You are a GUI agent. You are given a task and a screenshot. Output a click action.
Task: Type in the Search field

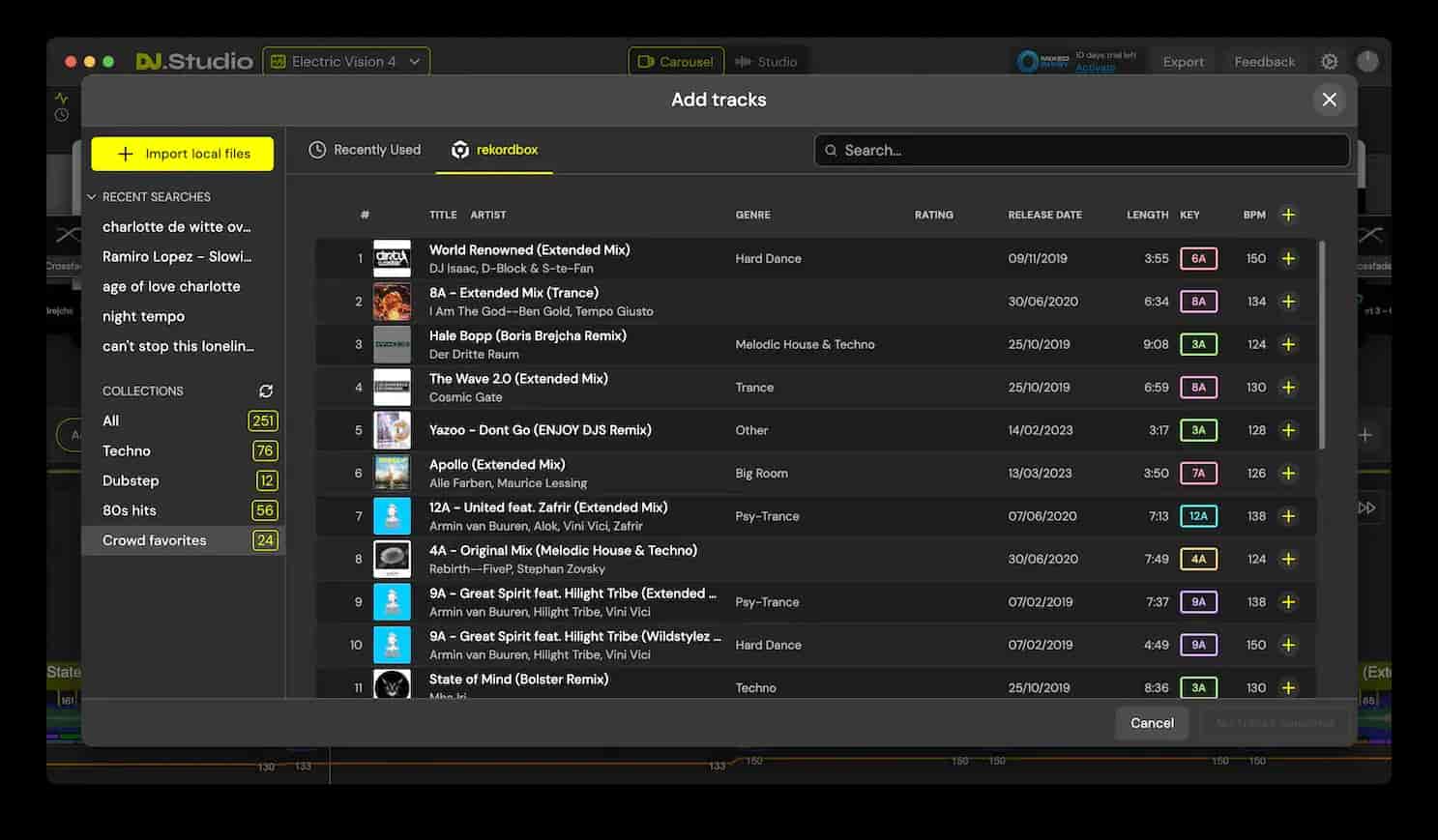point(1081,150)
